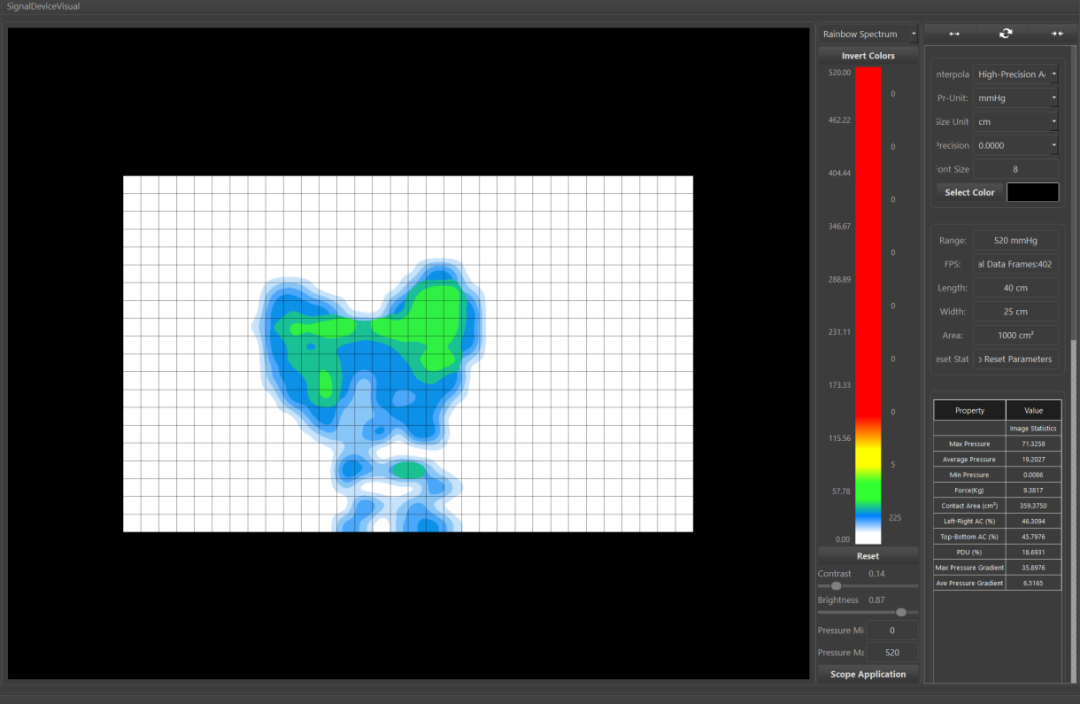Open the Rainbow Spectrum color map dropdown
1080x704 pixels.
coord(867,34)
